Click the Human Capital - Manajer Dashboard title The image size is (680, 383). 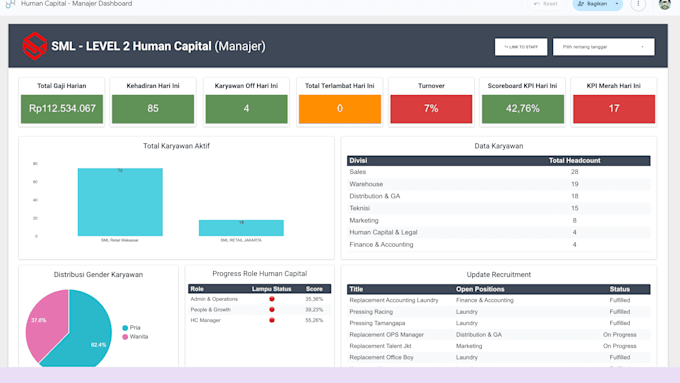pyautogui.click(x=76, y=3)
